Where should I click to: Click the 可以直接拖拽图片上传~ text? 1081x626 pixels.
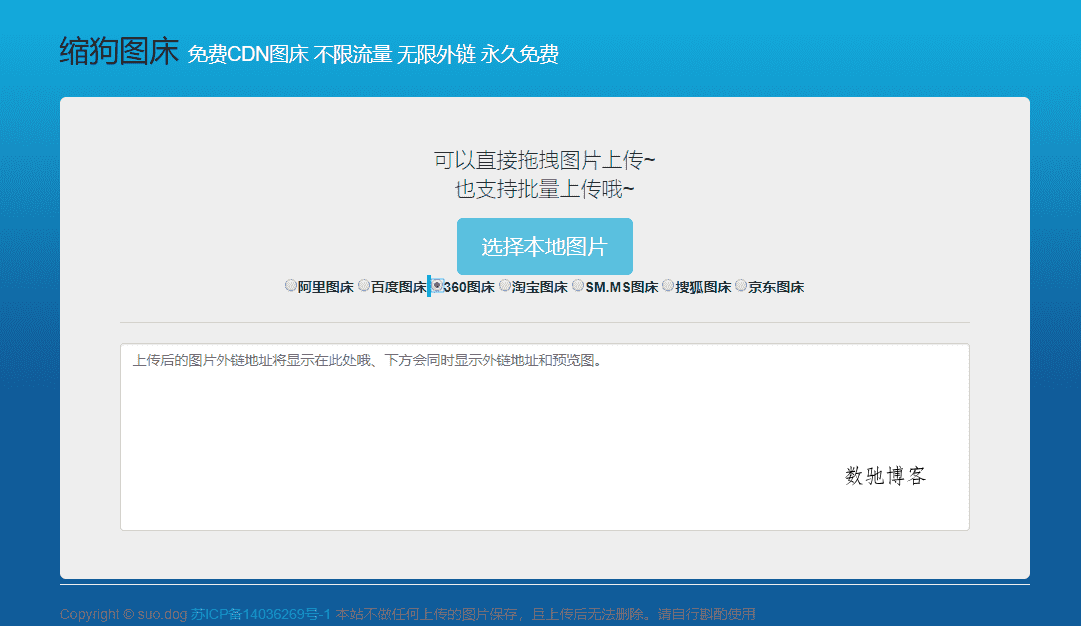click(545, 161)
